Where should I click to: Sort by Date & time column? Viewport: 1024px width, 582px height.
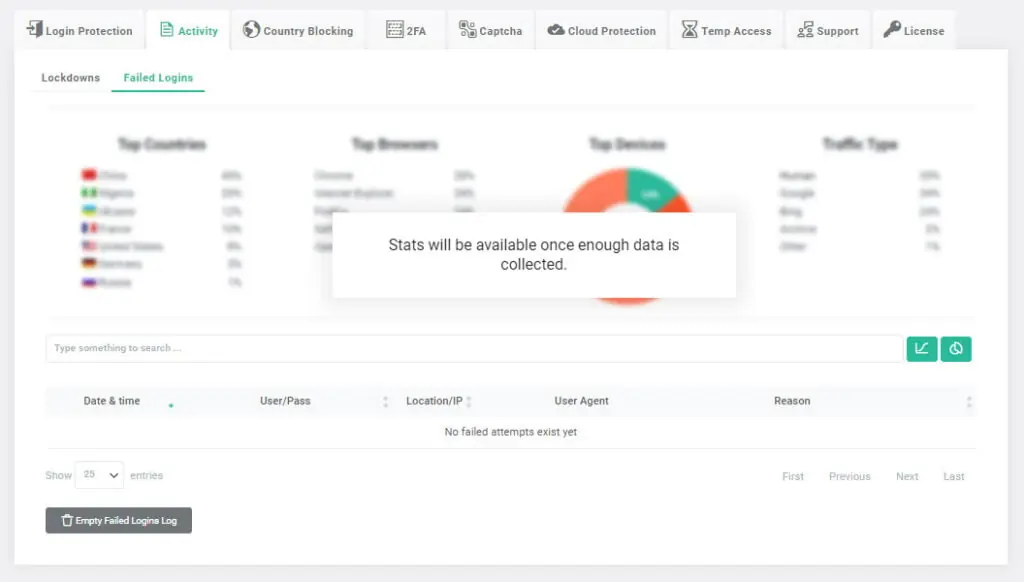coord(112,401)
